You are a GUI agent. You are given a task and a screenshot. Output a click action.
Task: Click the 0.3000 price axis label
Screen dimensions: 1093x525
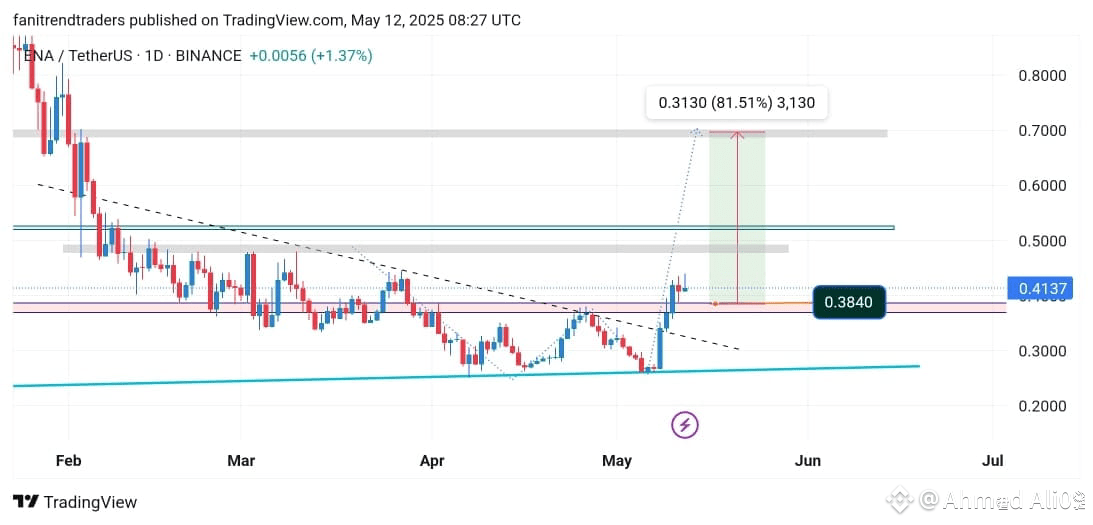click(x=1042, y=351)
